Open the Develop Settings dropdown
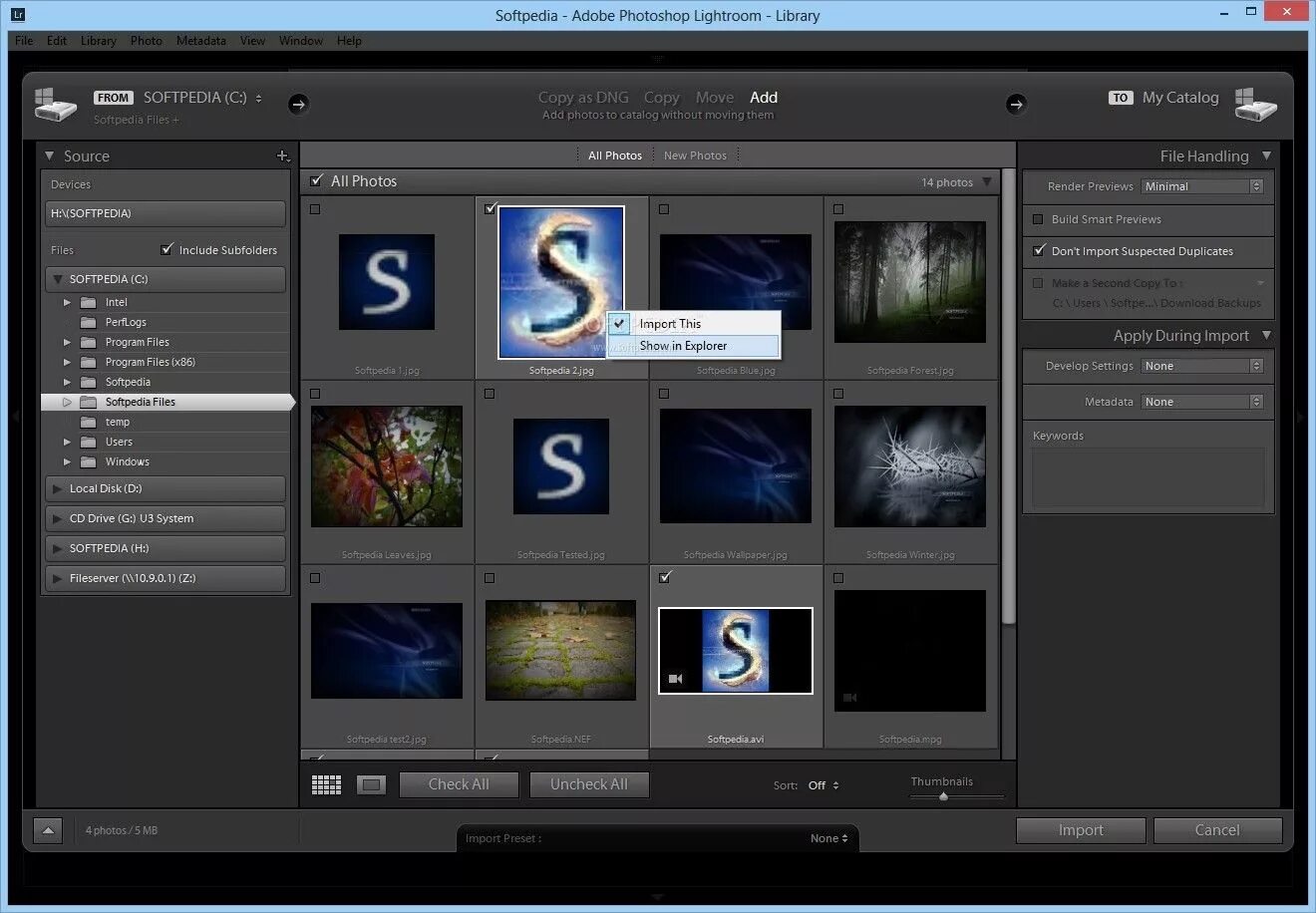Viewport: 1316px width, 913px height. 1202,366
